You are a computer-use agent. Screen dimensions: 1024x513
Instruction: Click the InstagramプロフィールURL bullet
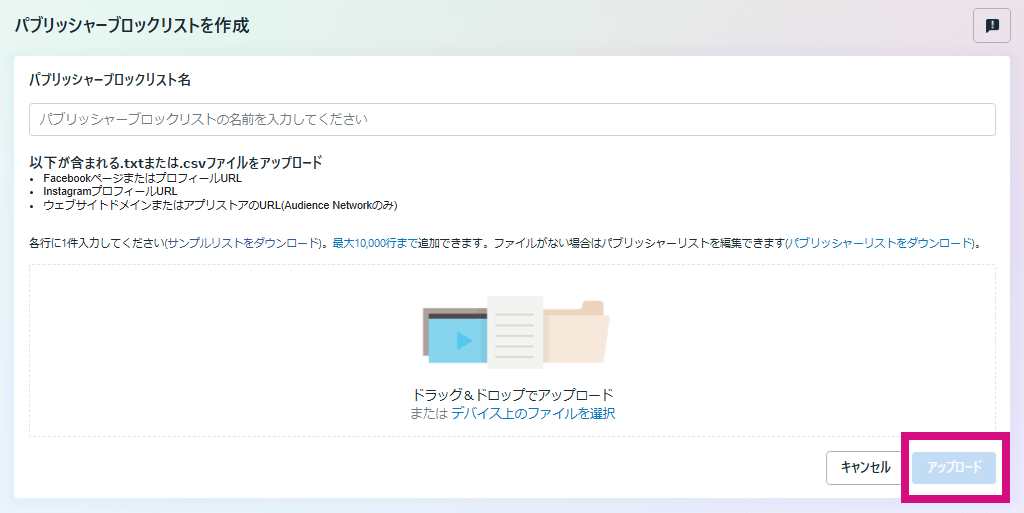(x=110, y=191)
